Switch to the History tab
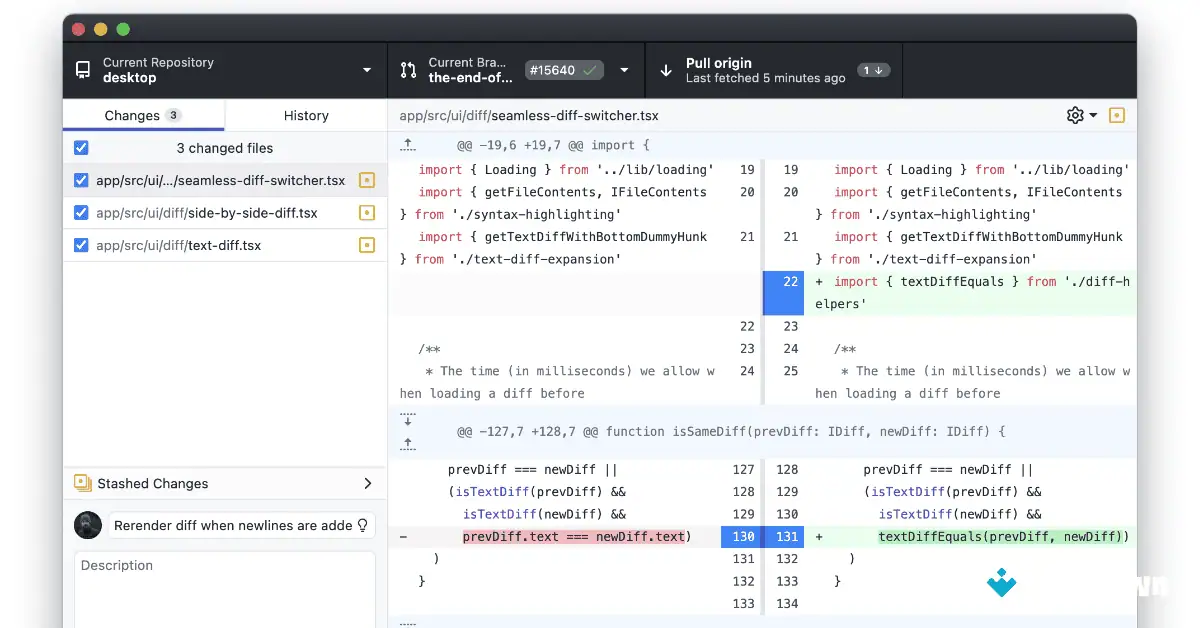1200x628 pixels. [x=305, y=115]
